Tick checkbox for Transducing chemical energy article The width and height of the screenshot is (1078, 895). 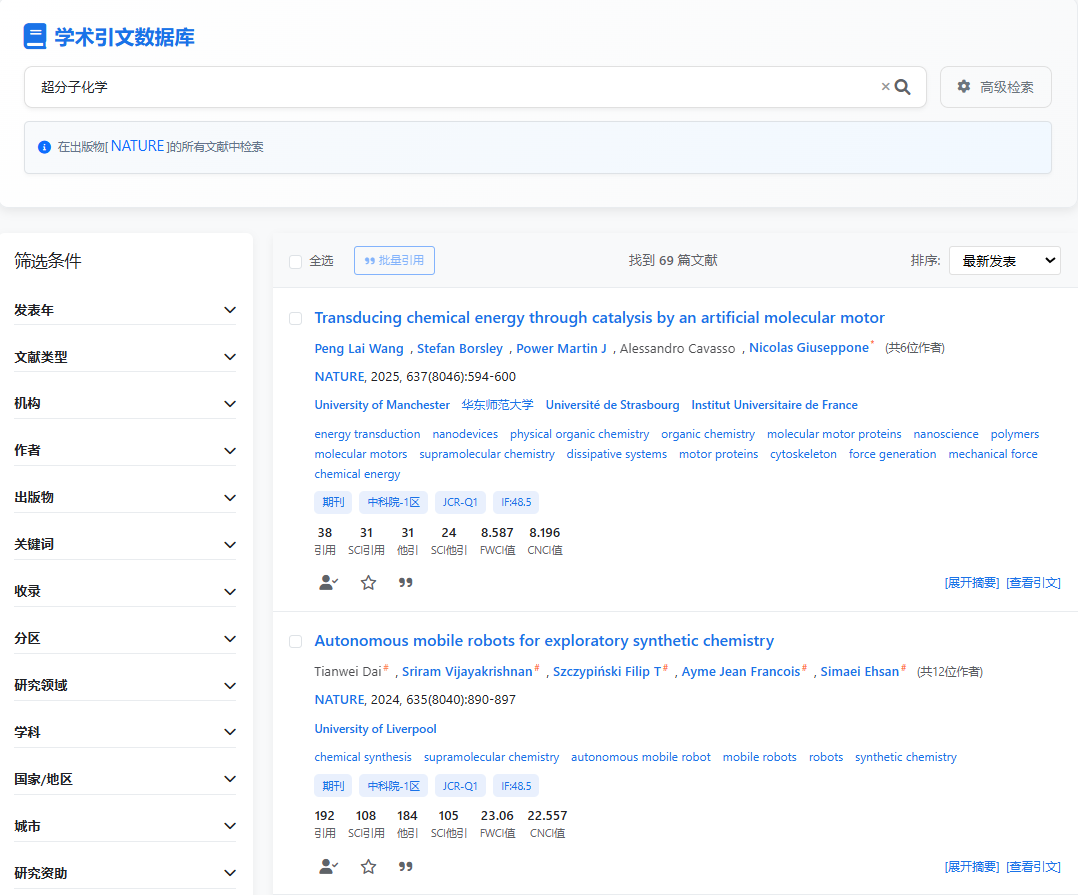(296, 319)
